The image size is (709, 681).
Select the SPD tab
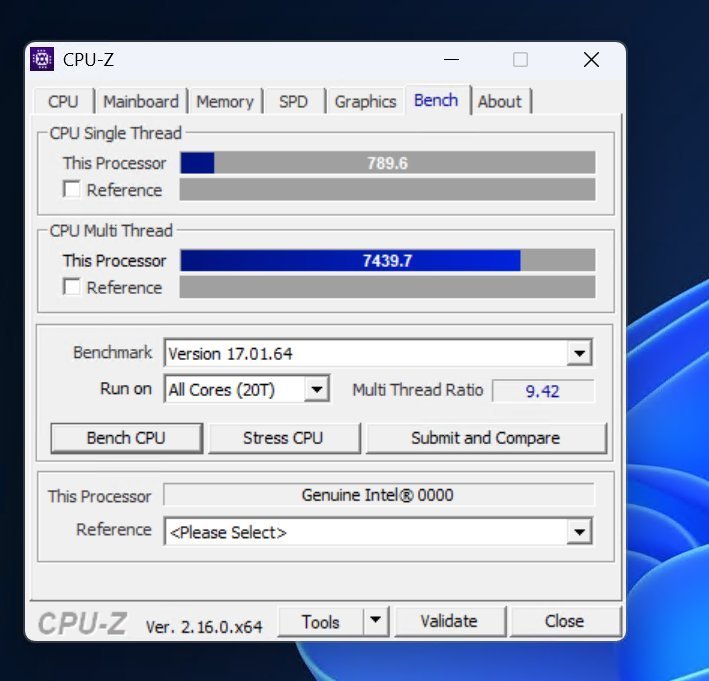tap(293, 102)
